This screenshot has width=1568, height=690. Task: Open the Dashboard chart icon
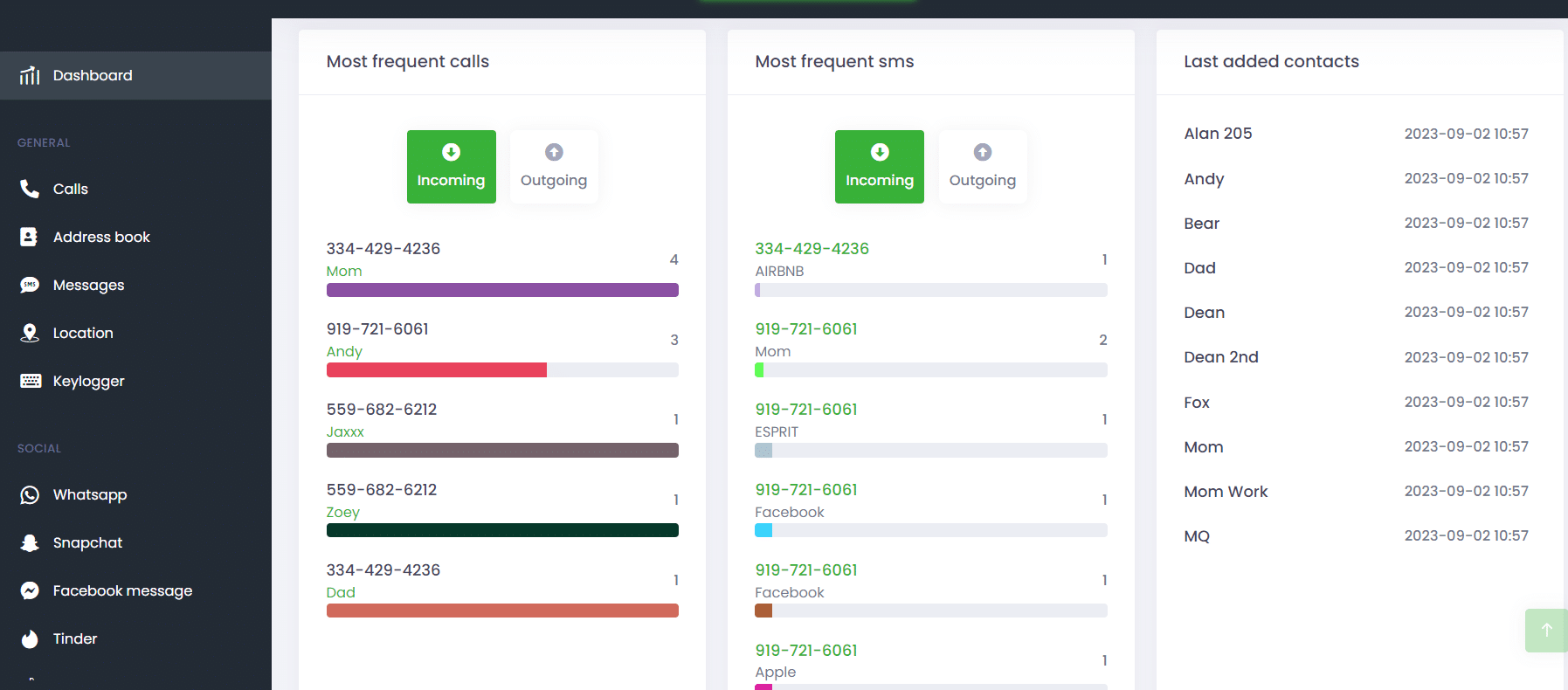click(x=30, y=76)
